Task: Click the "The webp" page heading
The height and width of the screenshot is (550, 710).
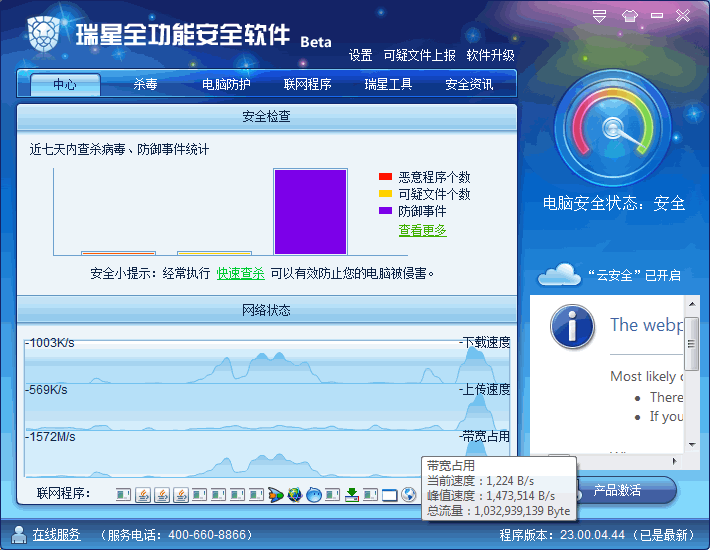Action: (x=646, y=325)
